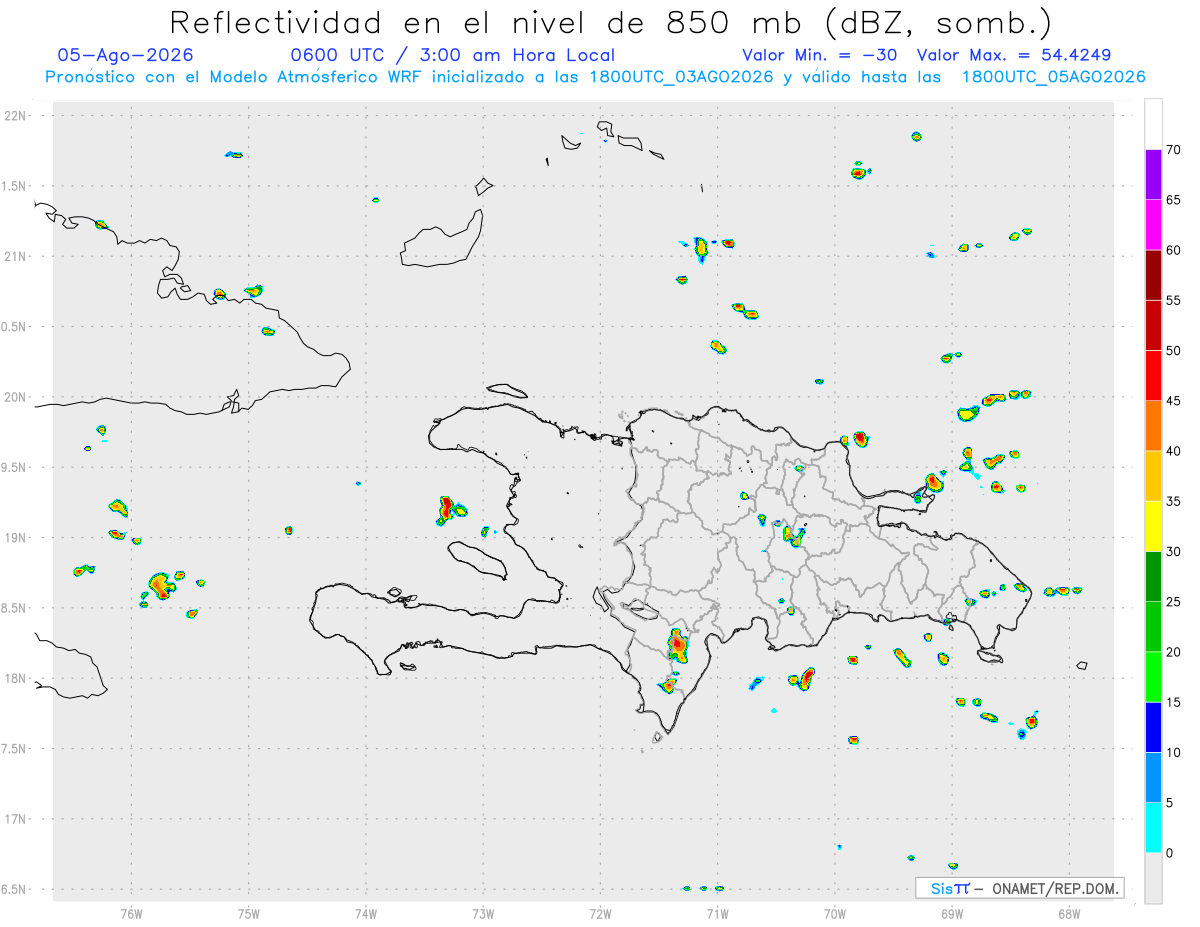Click the '22N' latitude label

click(x=16, y=116)
